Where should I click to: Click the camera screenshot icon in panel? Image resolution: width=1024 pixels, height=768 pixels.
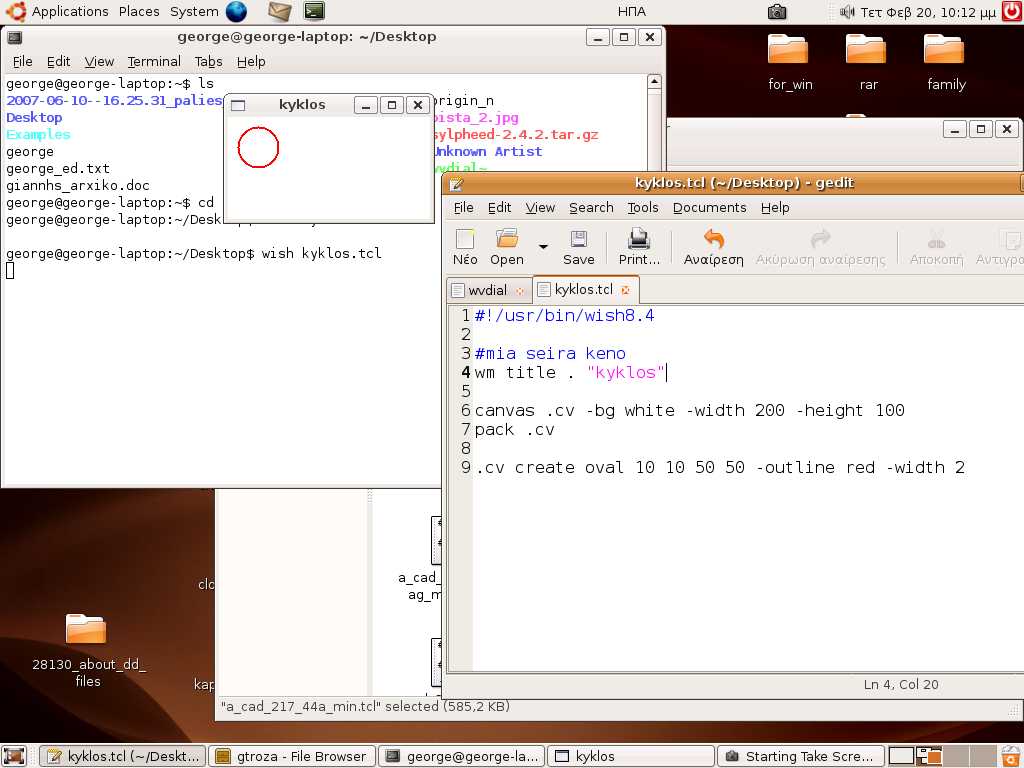777,11
